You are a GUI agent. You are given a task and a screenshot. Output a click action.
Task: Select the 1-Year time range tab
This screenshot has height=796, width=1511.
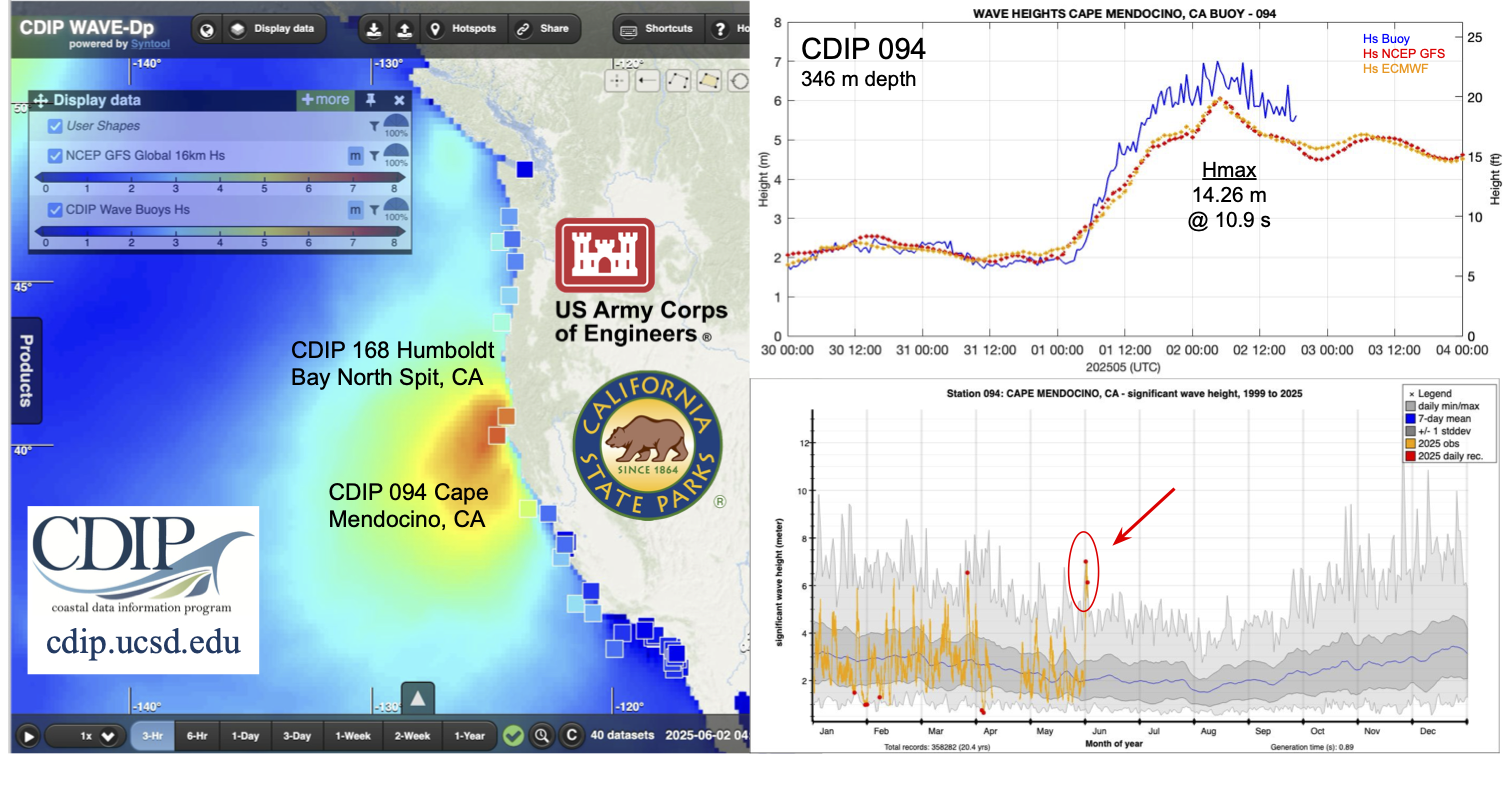coord(469,736)
